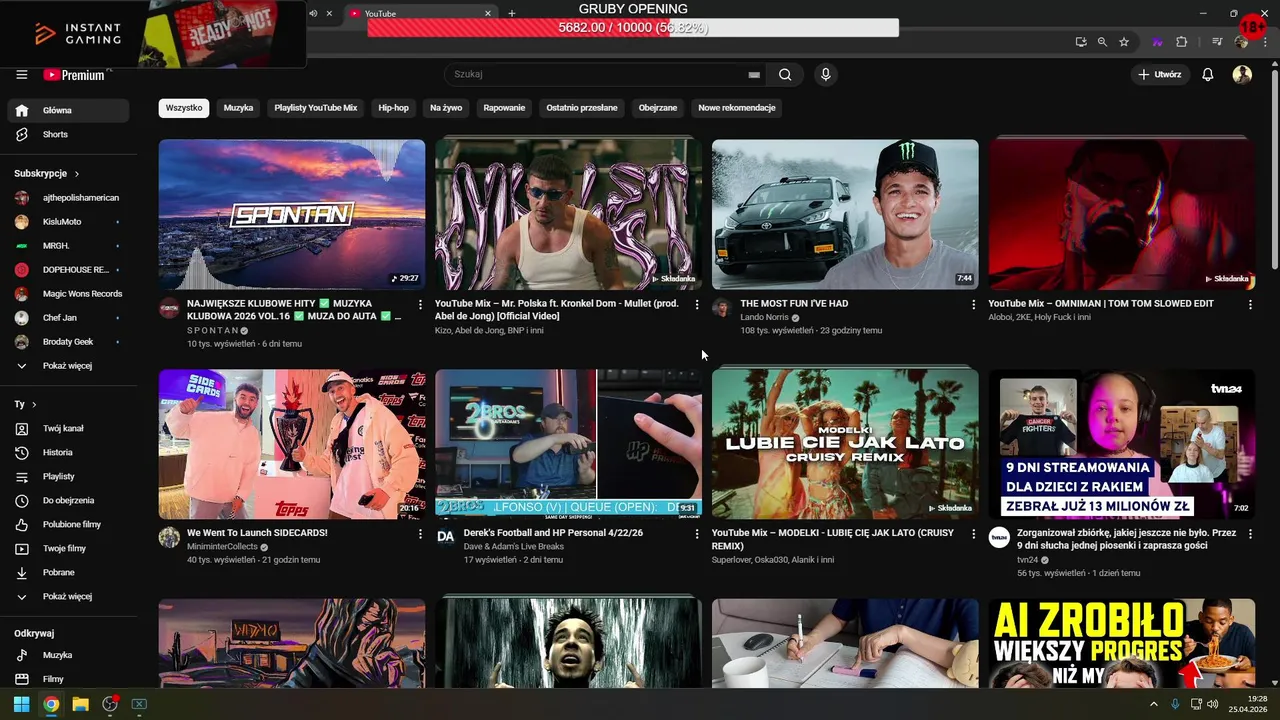Click inside the Szukaj search field
The height and width of the screenshot is (720, 1280).
point(595,75)
